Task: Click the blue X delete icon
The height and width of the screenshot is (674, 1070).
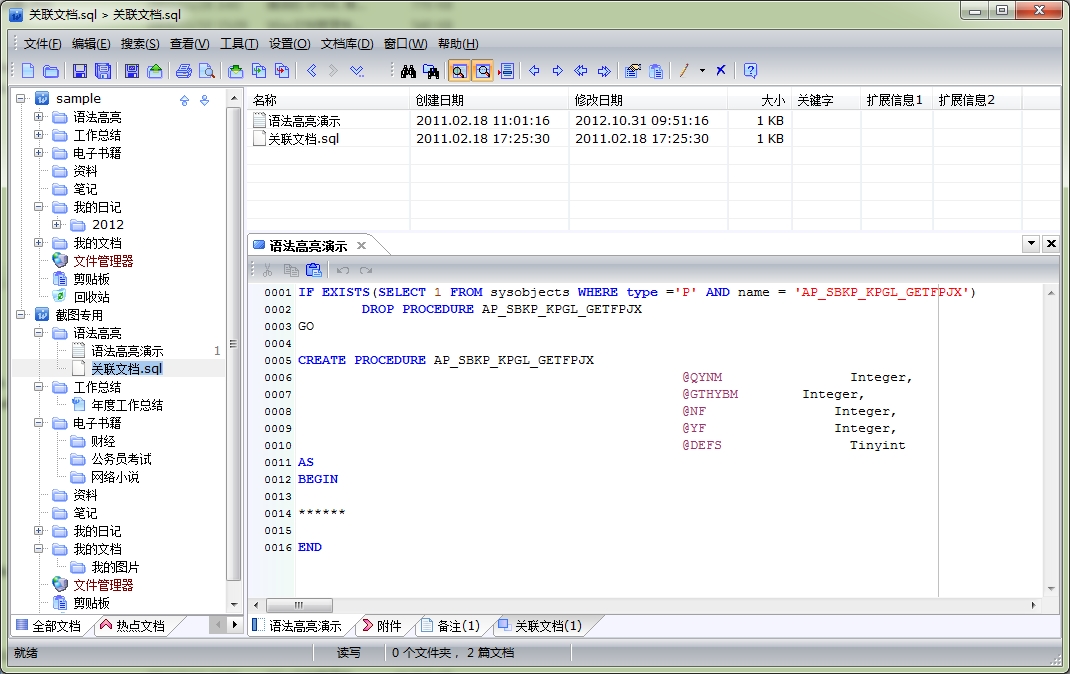Action: coord(721,70)
